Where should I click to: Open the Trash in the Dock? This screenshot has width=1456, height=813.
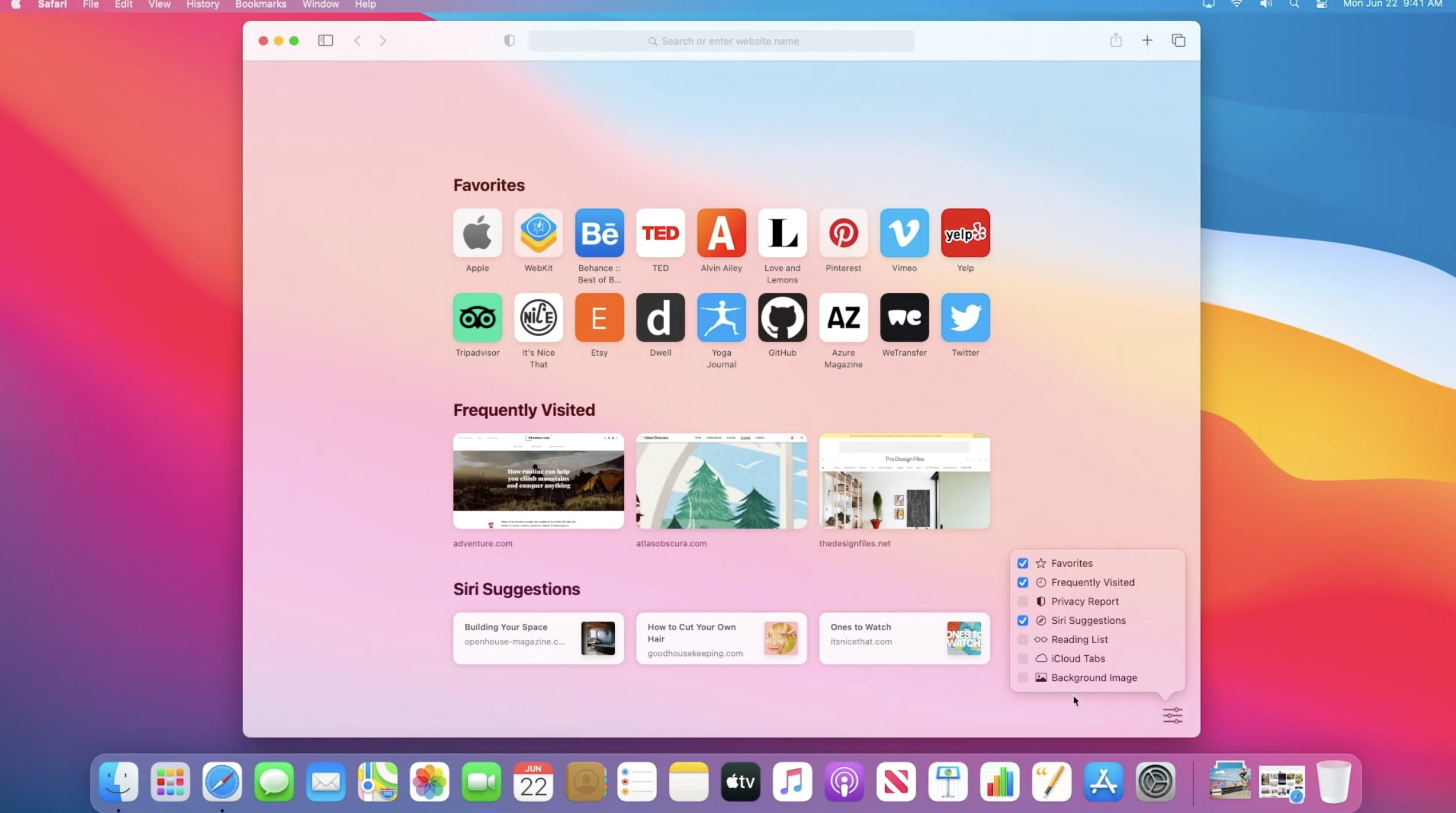[1334, 782]
